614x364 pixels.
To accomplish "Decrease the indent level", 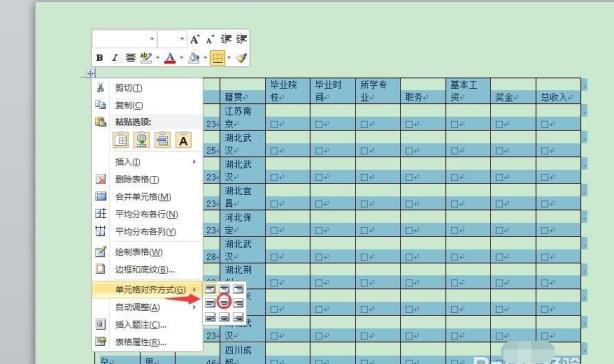I will click(x=226, y=39).
